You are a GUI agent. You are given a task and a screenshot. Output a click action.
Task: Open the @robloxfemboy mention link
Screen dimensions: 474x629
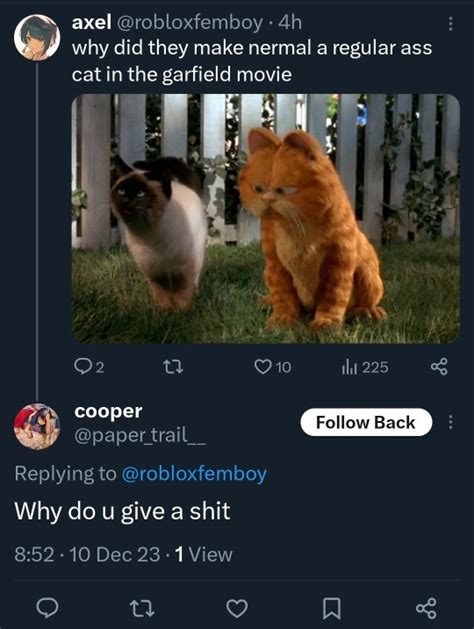(194, 473)
